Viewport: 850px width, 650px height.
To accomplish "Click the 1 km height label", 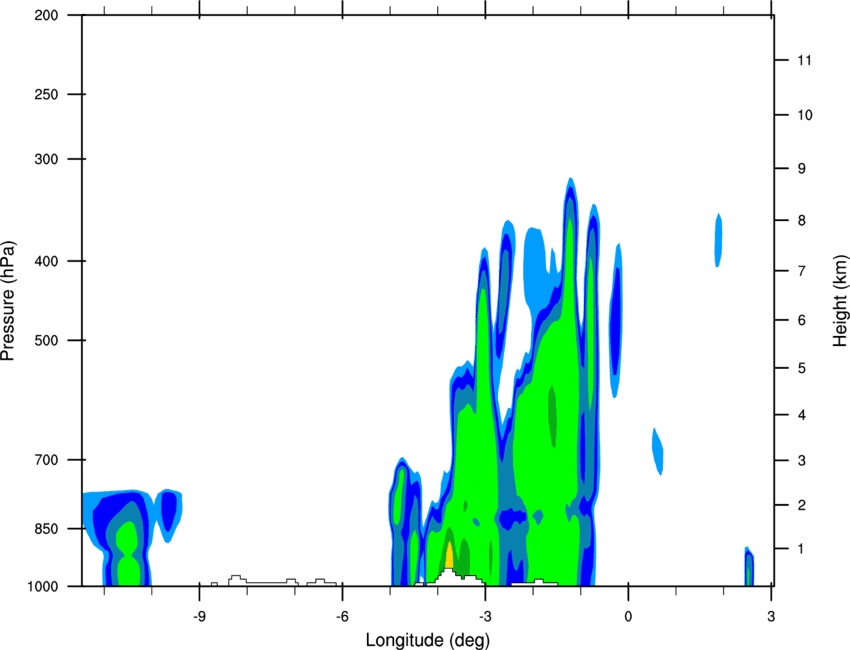I will 800,549.
